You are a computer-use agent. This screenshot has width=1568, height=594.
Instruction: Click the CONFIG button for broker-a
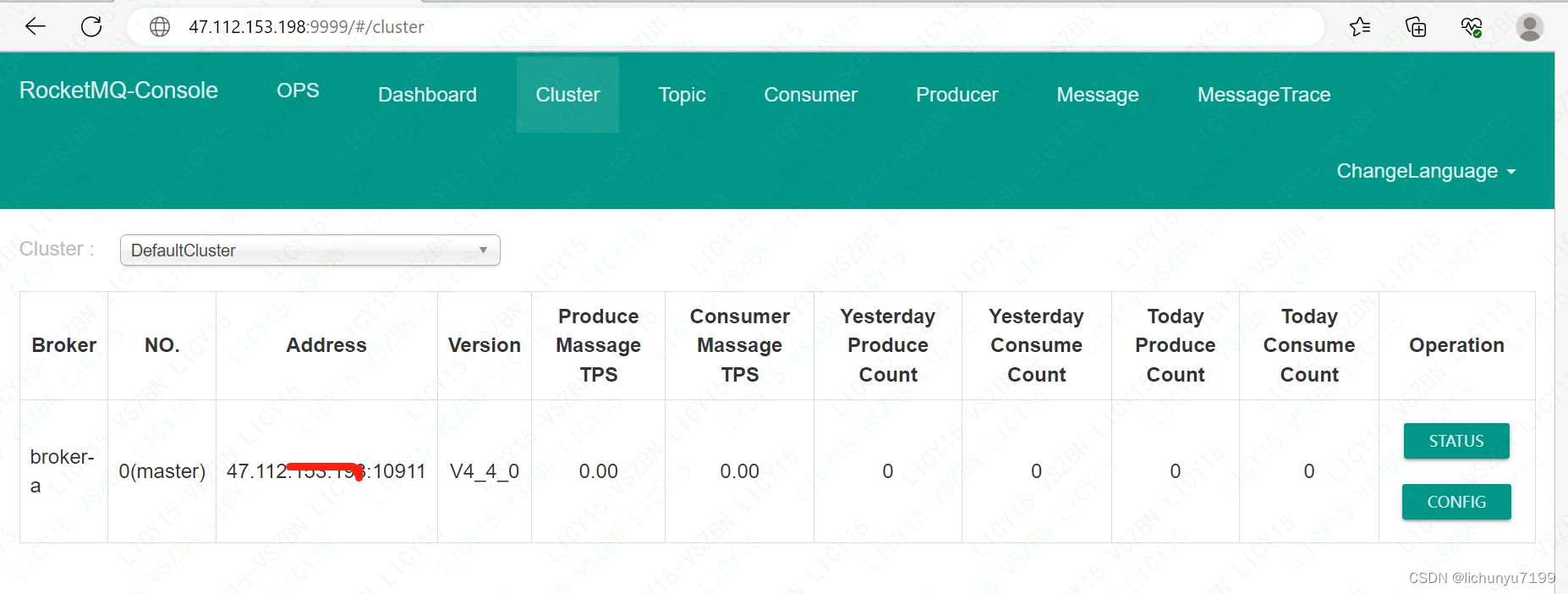1456,502
